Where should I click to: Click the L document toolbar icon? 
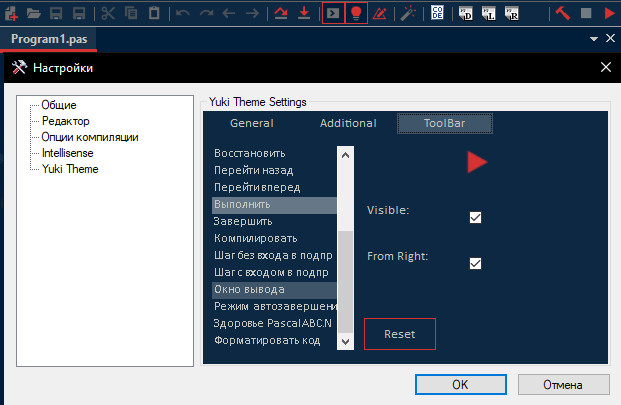(489, 13)
